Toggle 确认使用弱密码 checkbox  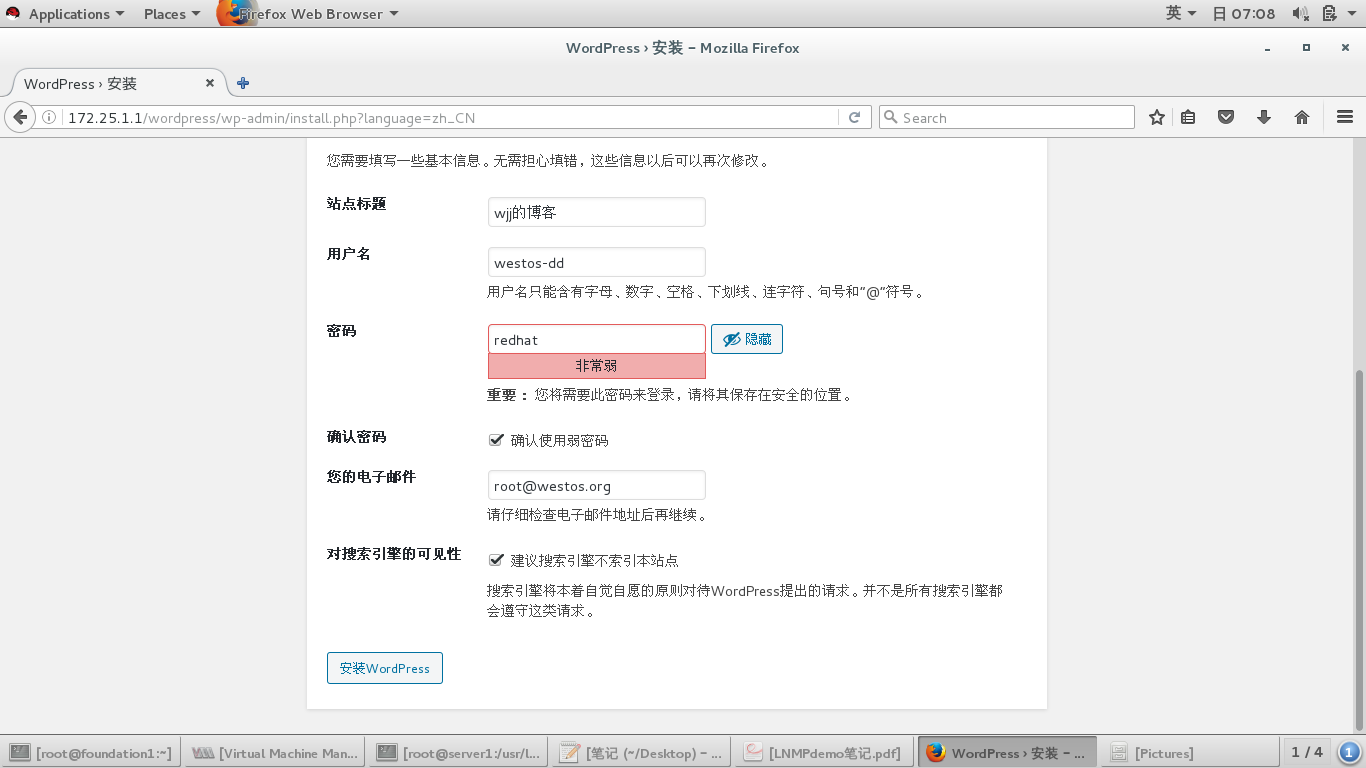pyautogui.click(x=496, y=440)
